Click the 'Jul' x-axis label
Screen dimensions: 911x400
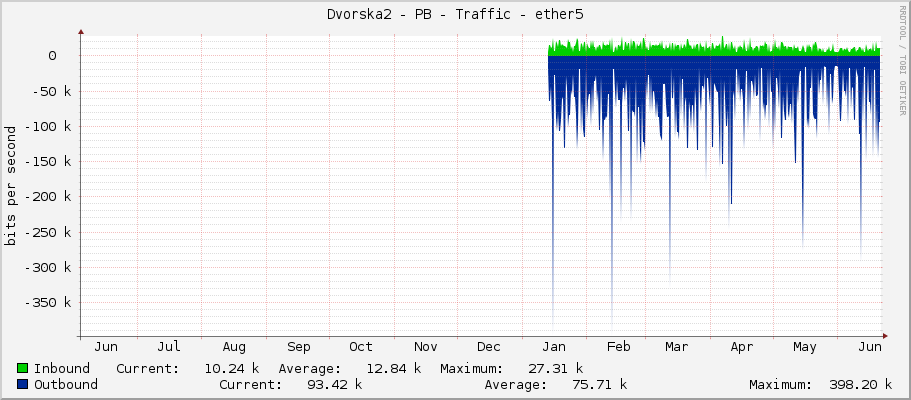pyautogui.click(x=168, y=347)
